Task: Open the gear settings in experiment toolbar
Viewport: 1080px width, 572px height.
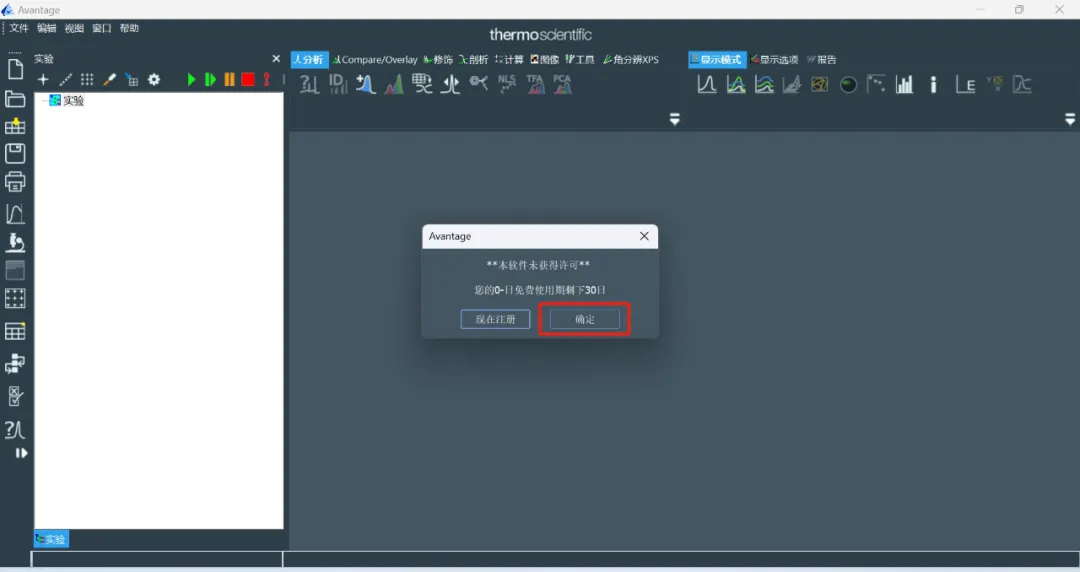Action: coord(154,79)
